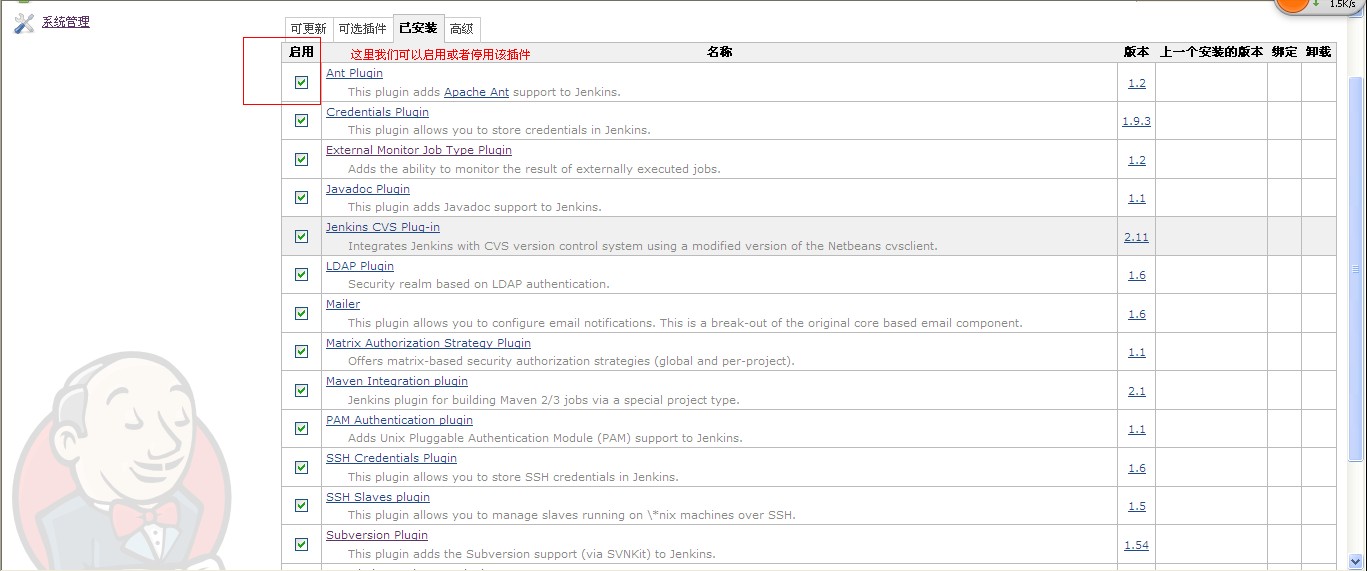The width and height of the screenshot is (1367, 571).
Task: Click the orange network speed widget
Action: [1295, 3]
